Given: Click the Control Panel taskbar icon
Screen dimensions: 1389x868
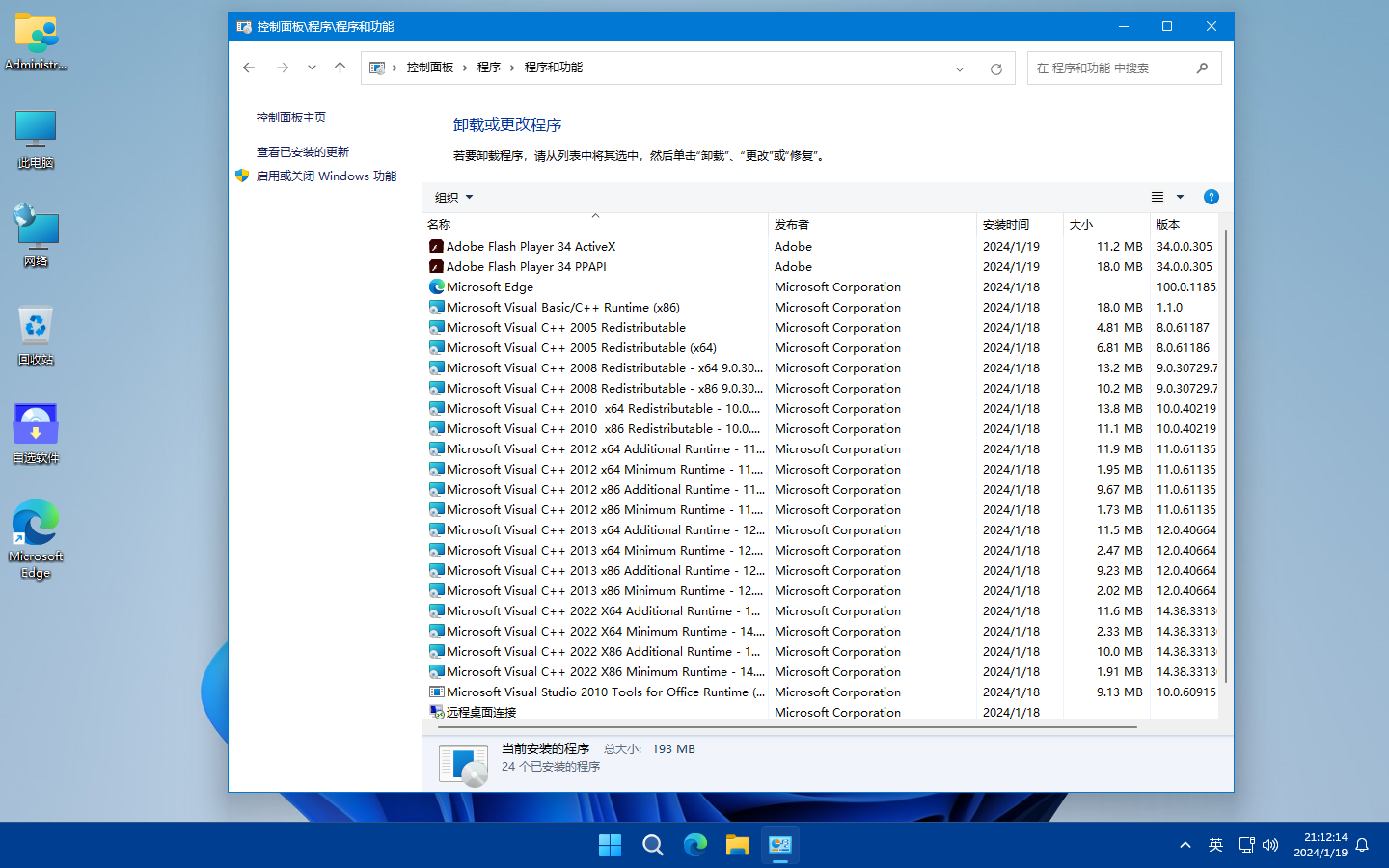Looking at the screenshot, I should (x=780, y=845).
